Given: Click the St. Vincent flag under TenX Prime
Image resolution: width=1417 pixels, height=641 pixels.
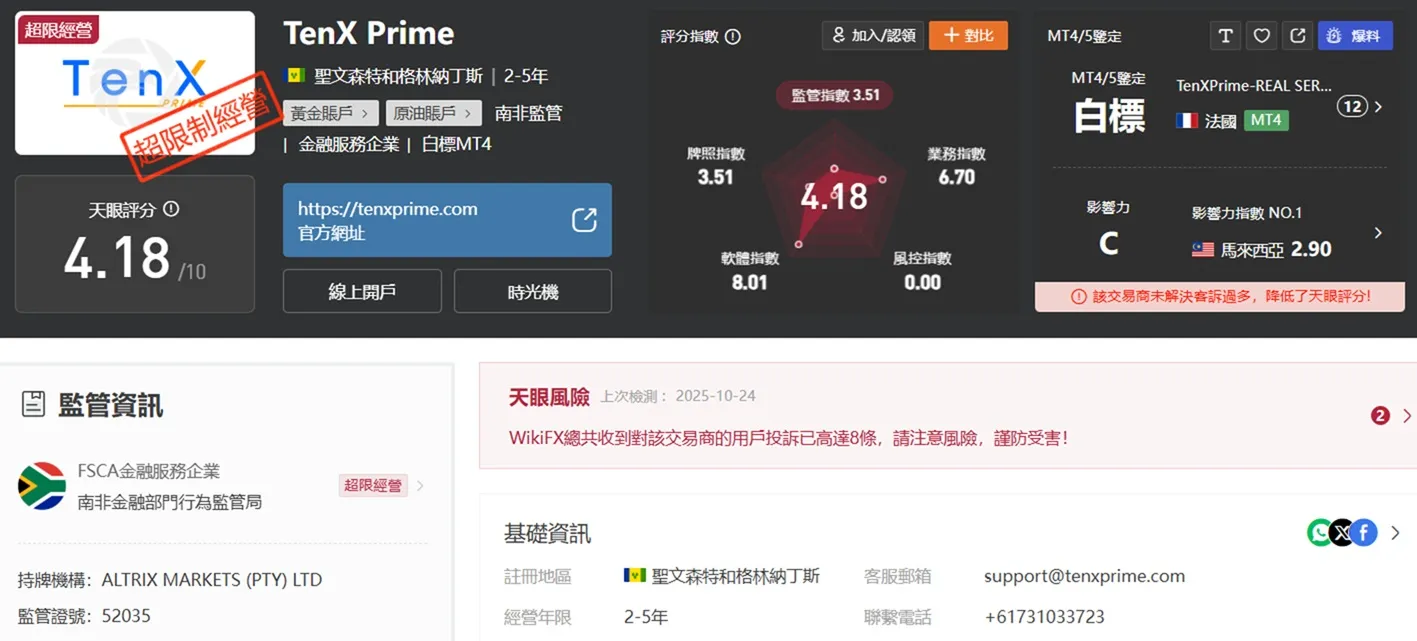Looking at the screenshot, I should tap(295, 76).
